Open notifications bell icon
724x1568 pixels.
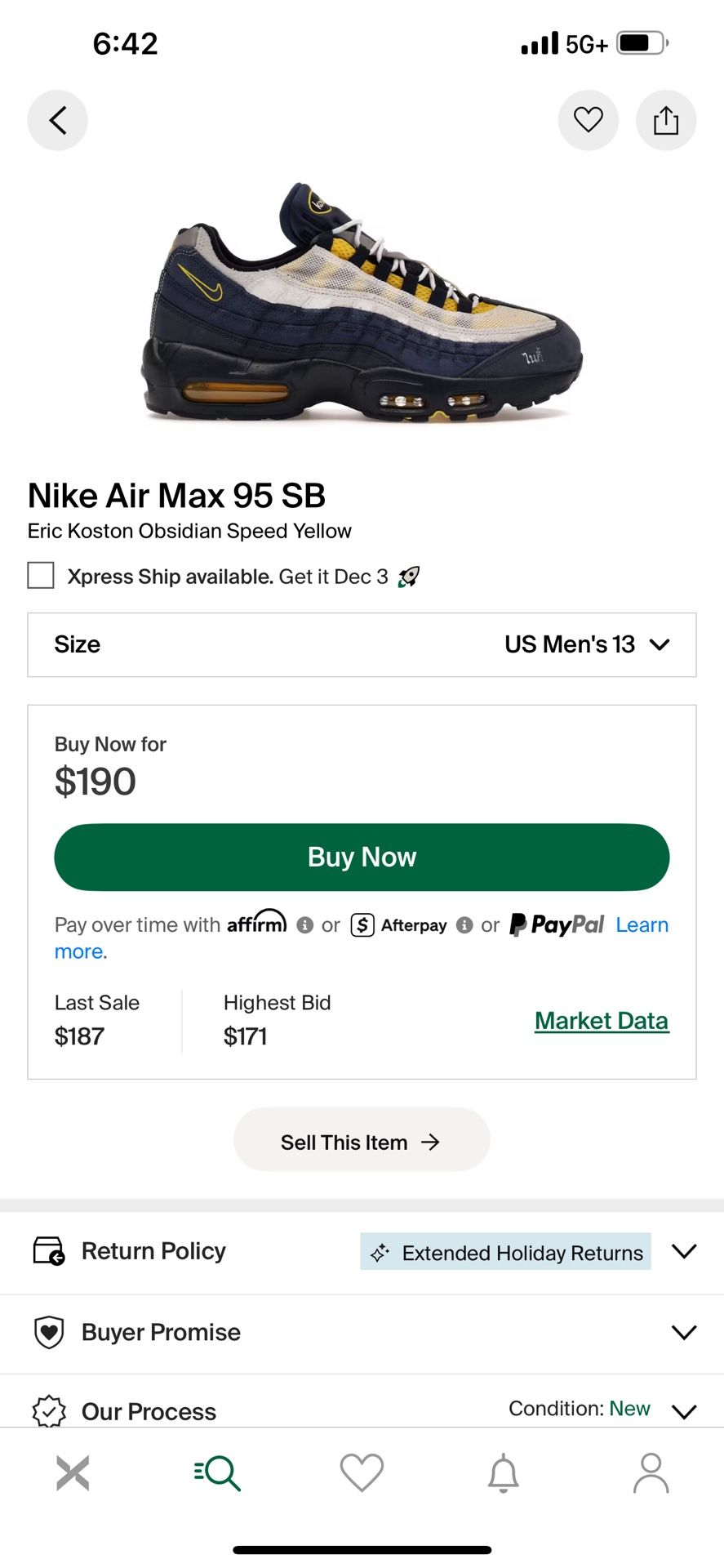click(x=504, y=1473)
